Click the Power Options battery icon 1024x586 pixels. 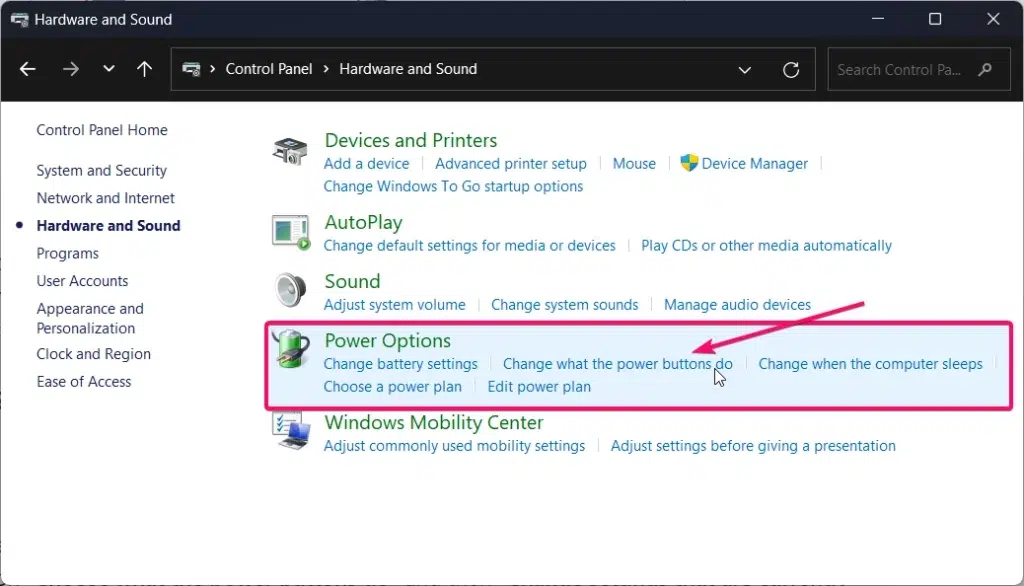tap(291, 349)
